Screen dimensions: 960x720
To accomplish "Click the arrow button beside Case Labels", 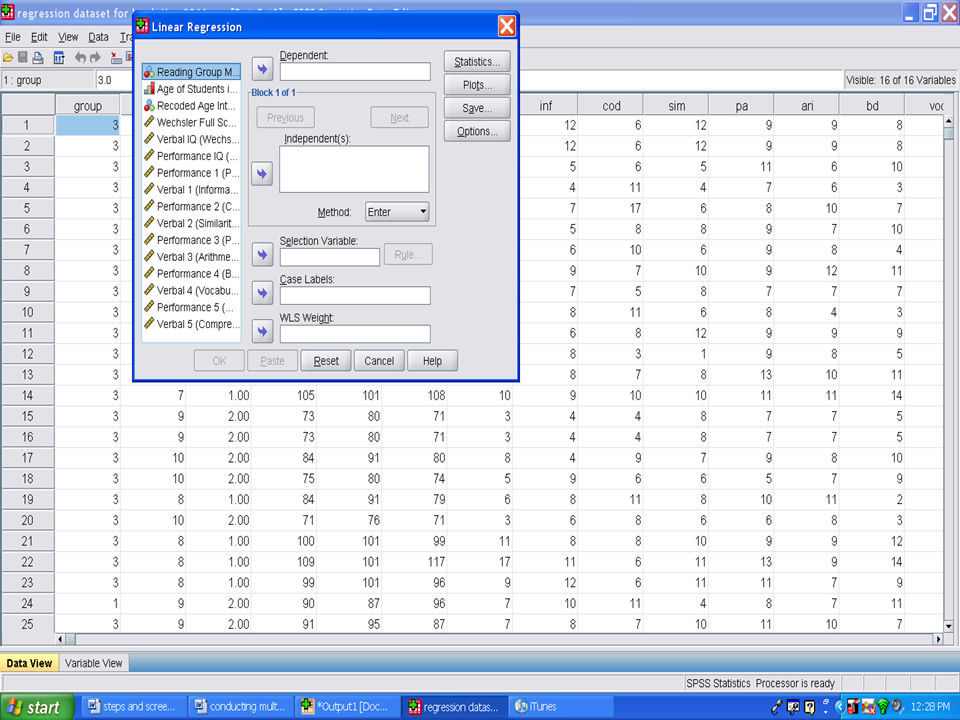I will pyautogui.click(x=262, y=293).
